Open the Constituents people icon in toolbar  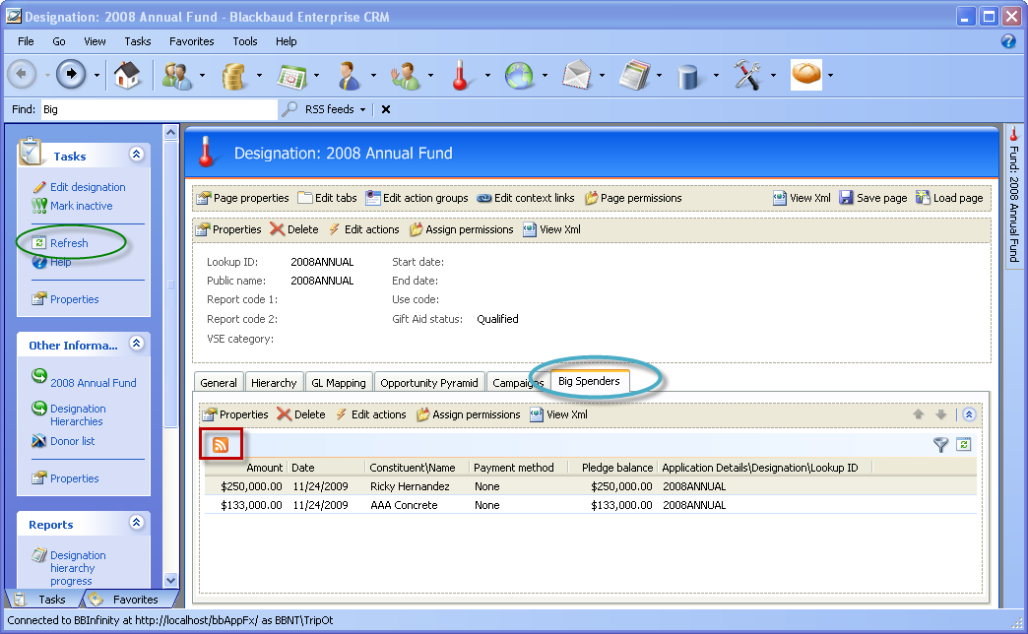177,76
